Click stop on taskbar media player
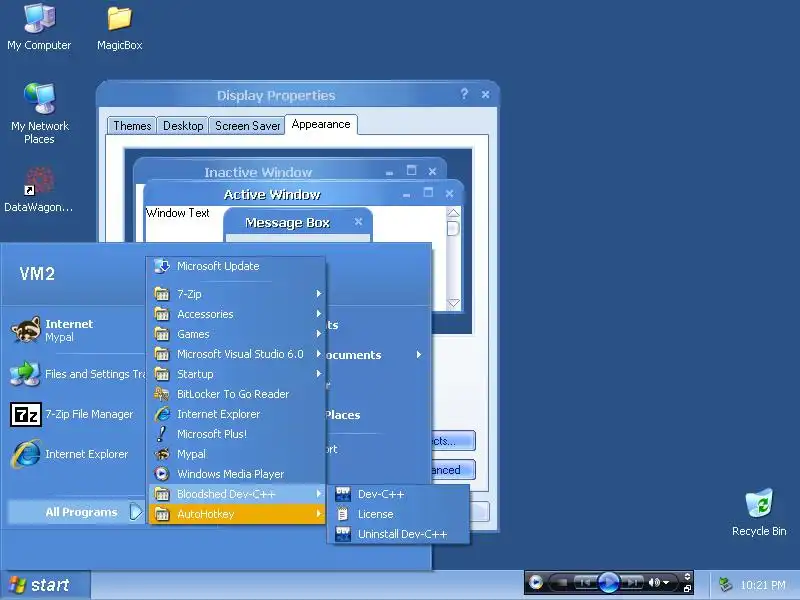800x600 pixels. point(562,582)
